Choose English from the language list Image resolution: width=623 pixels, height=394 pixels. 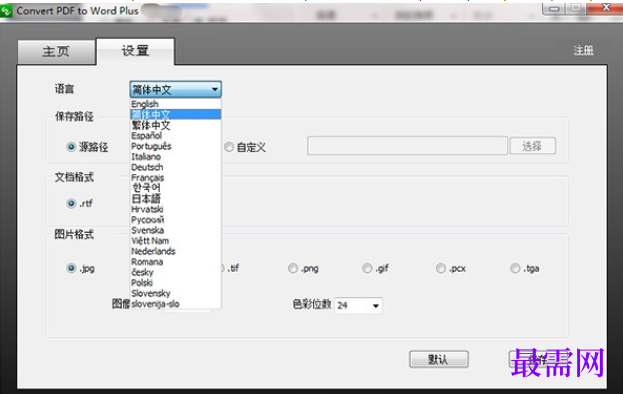176,104
